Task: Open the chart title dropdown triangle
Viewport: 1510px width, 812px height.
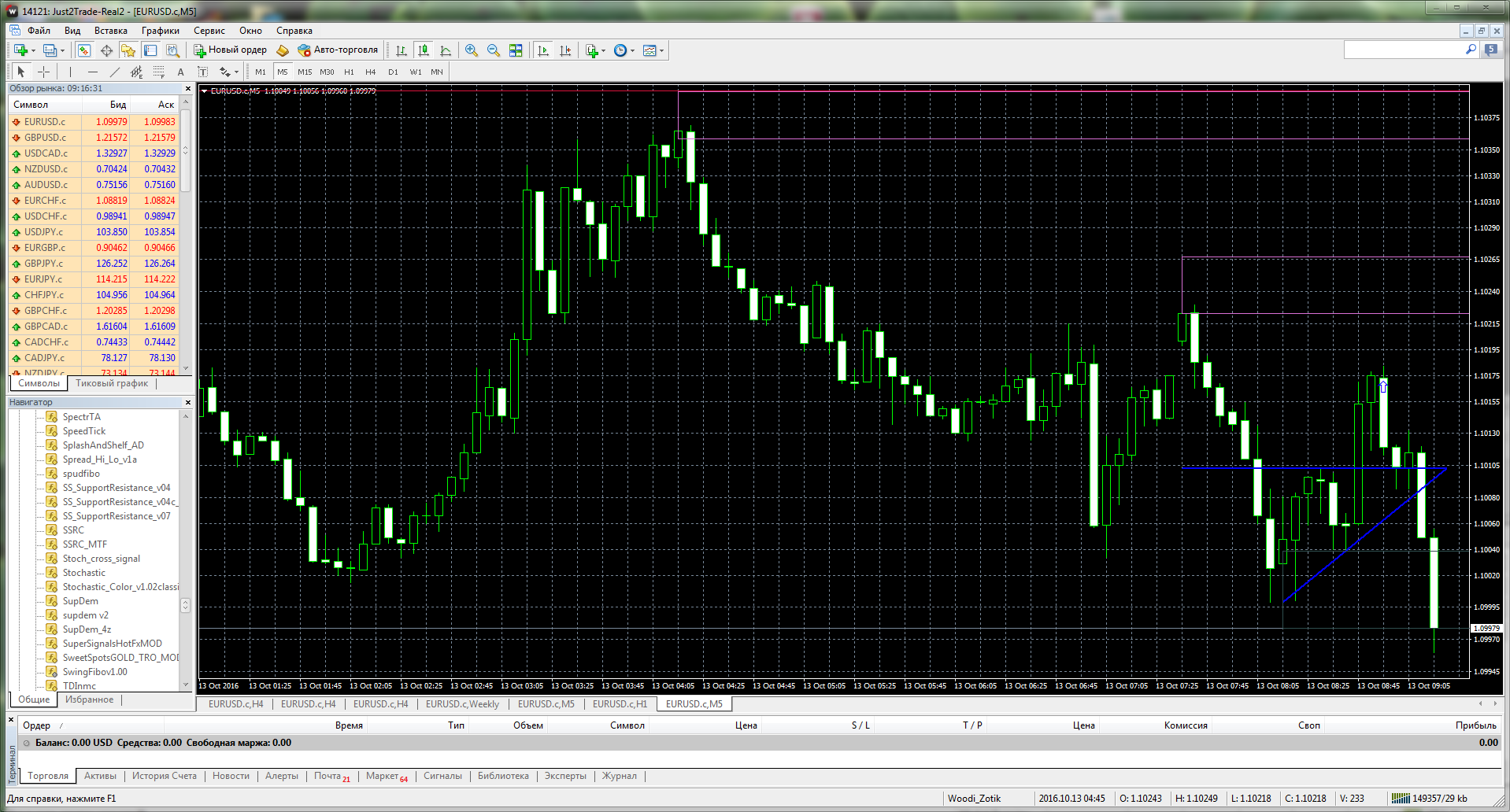Action: point(205,91)
